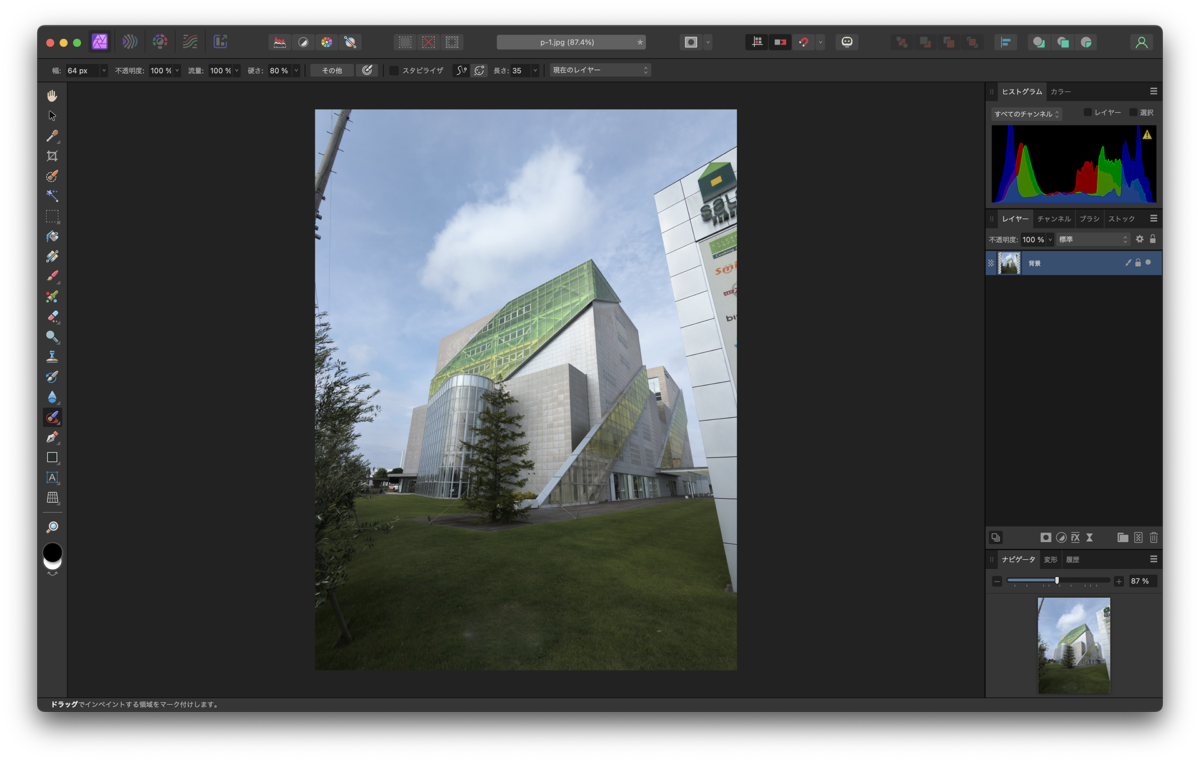Select the Paint Brush tool
The height and width of the screenshot is (761, 1200).
coord(52,277)
